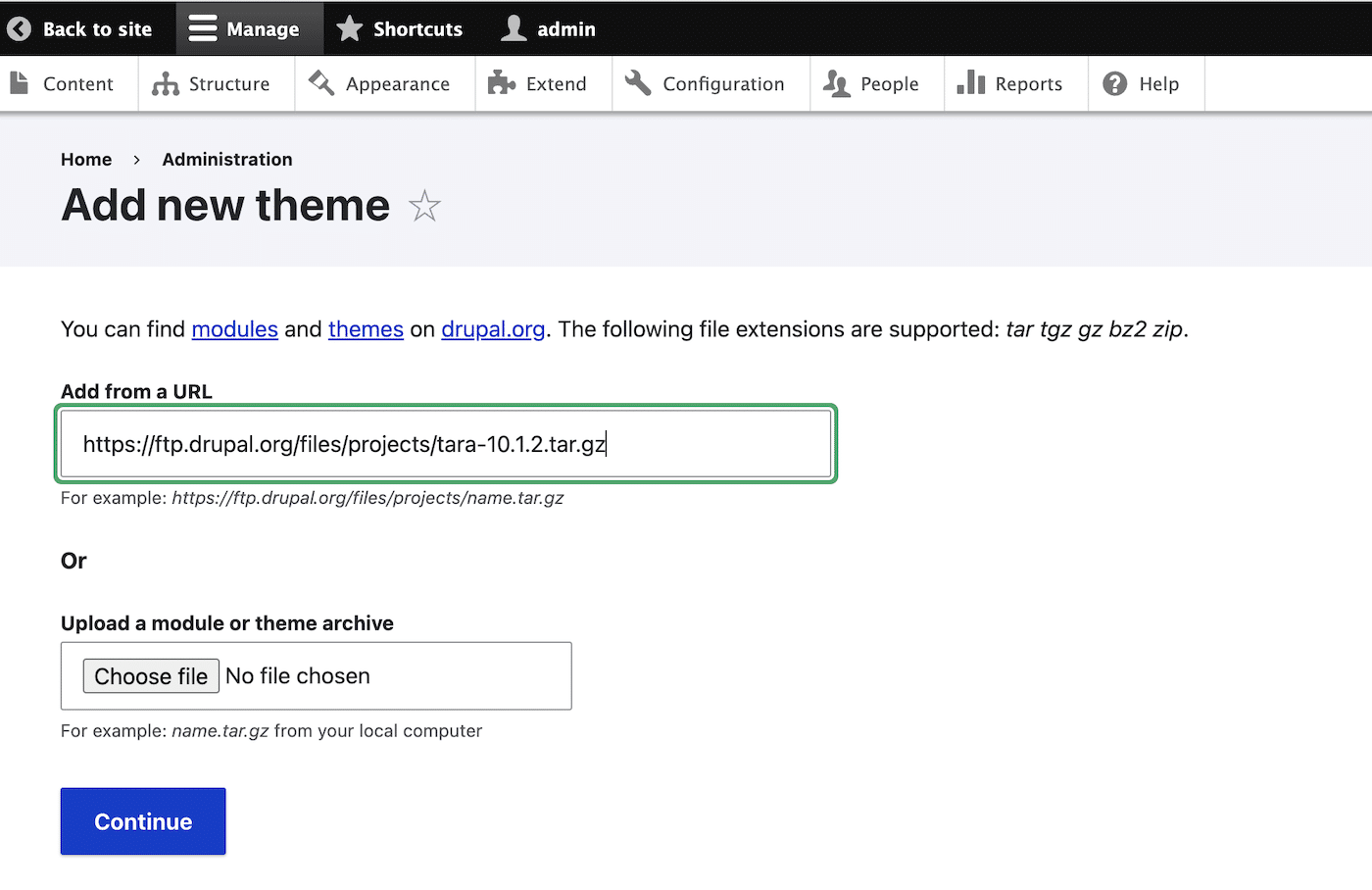Follow the modules hyperlink
Screen dimensions: 1372x890
[x=234, y=329]
